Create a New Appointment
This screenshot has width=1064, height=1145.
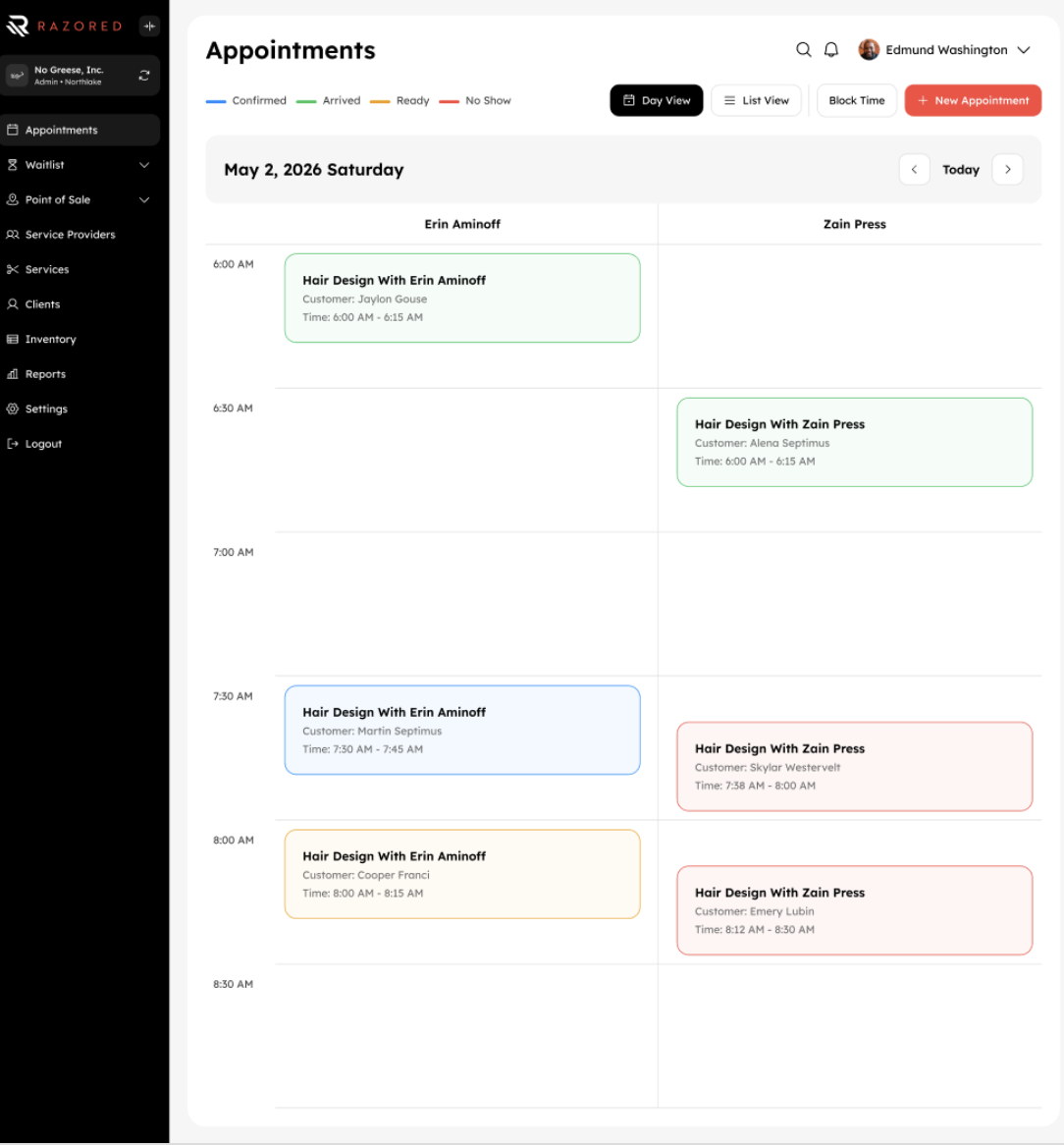(x=973, y=101)
